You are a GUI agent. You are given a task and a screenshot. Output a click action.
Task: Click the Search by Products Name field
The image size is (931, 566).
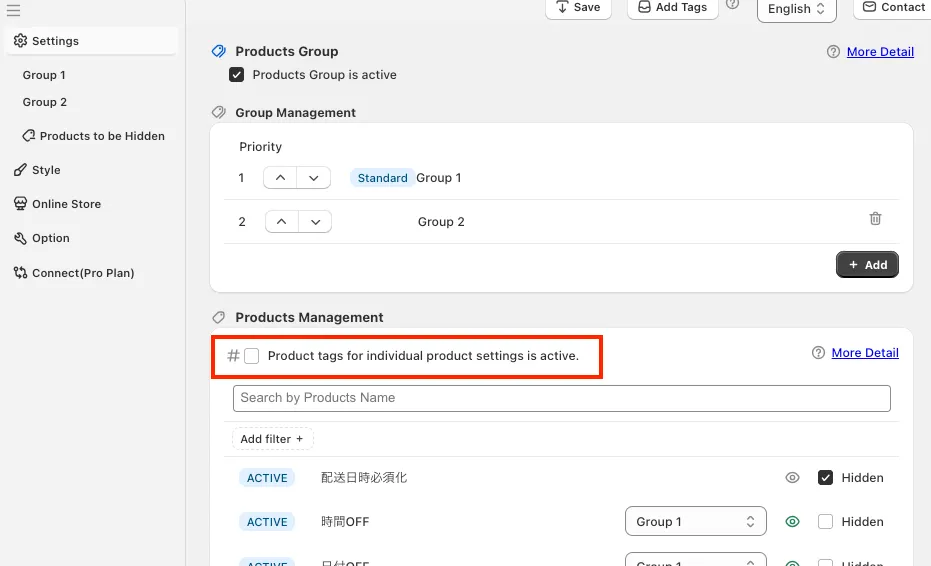(x=561, y=398)
